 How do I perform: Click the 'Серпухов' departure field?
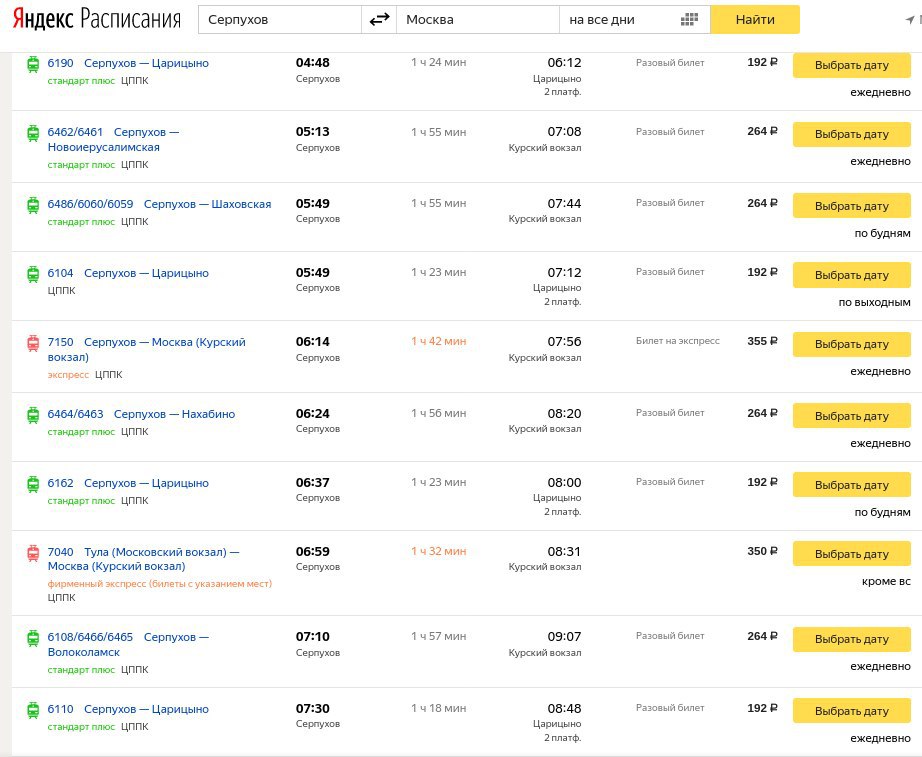tap(280, 19)
